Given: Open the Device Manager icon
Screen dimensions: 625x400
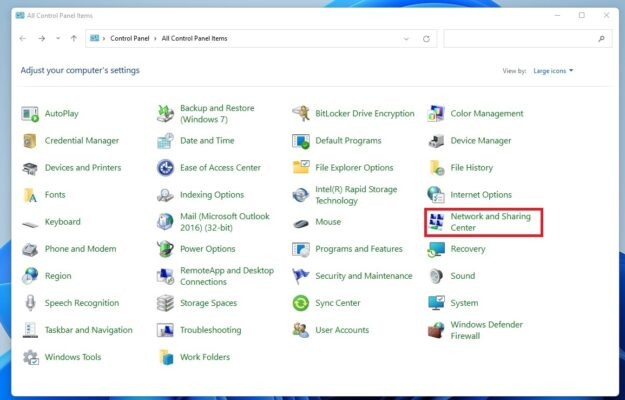Looking at the screenshot, I should click(x=436, y=141).
